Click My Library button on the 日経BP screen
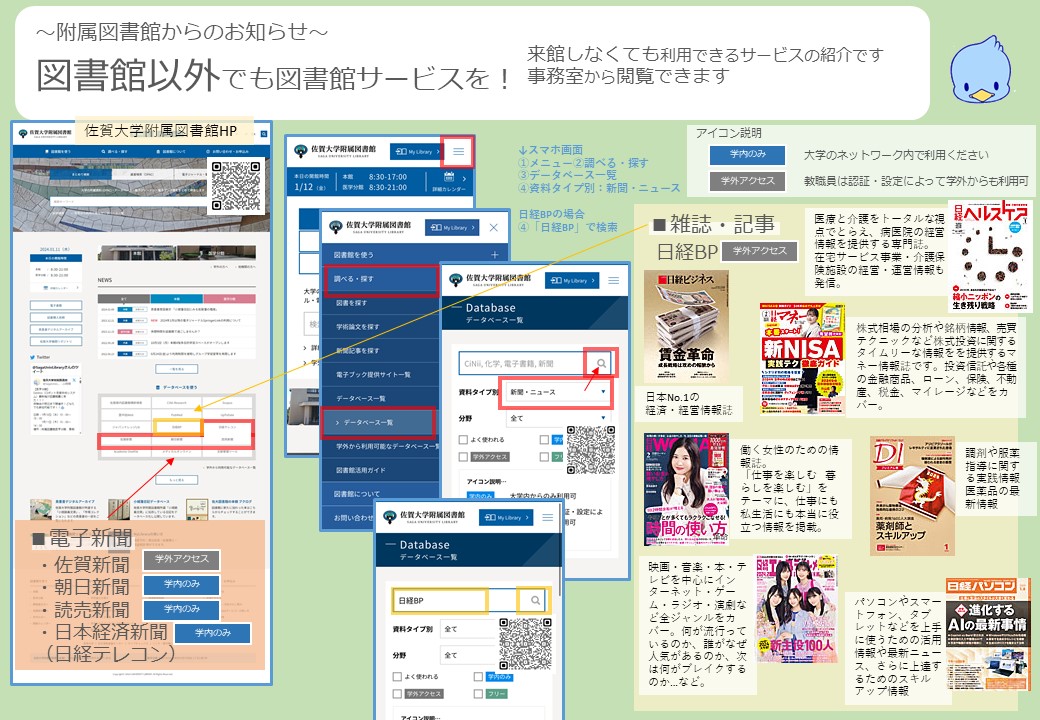 [x=507, y=517]
